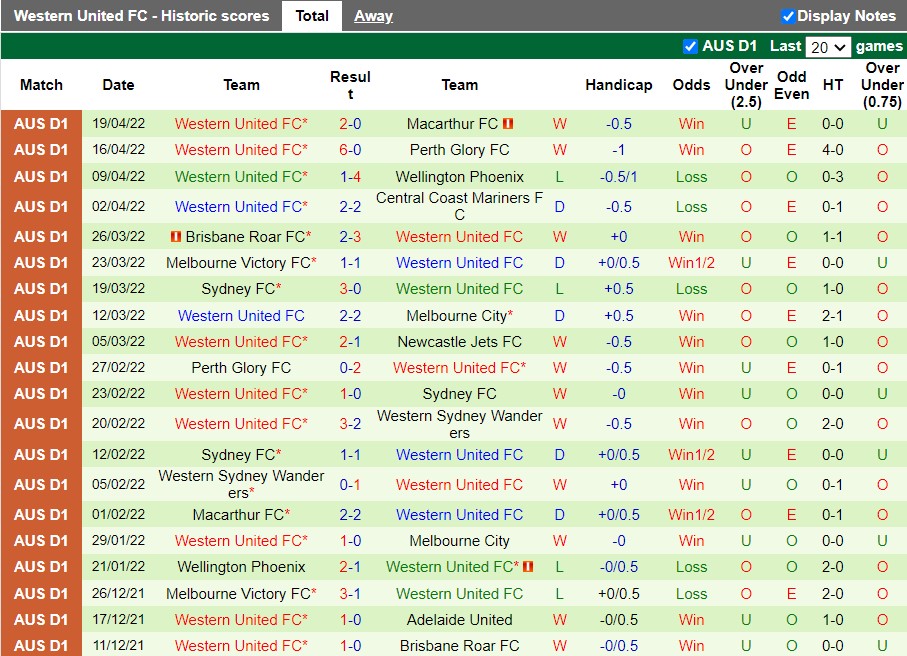
Task: Switch to the Away tab
Action: 373,16
